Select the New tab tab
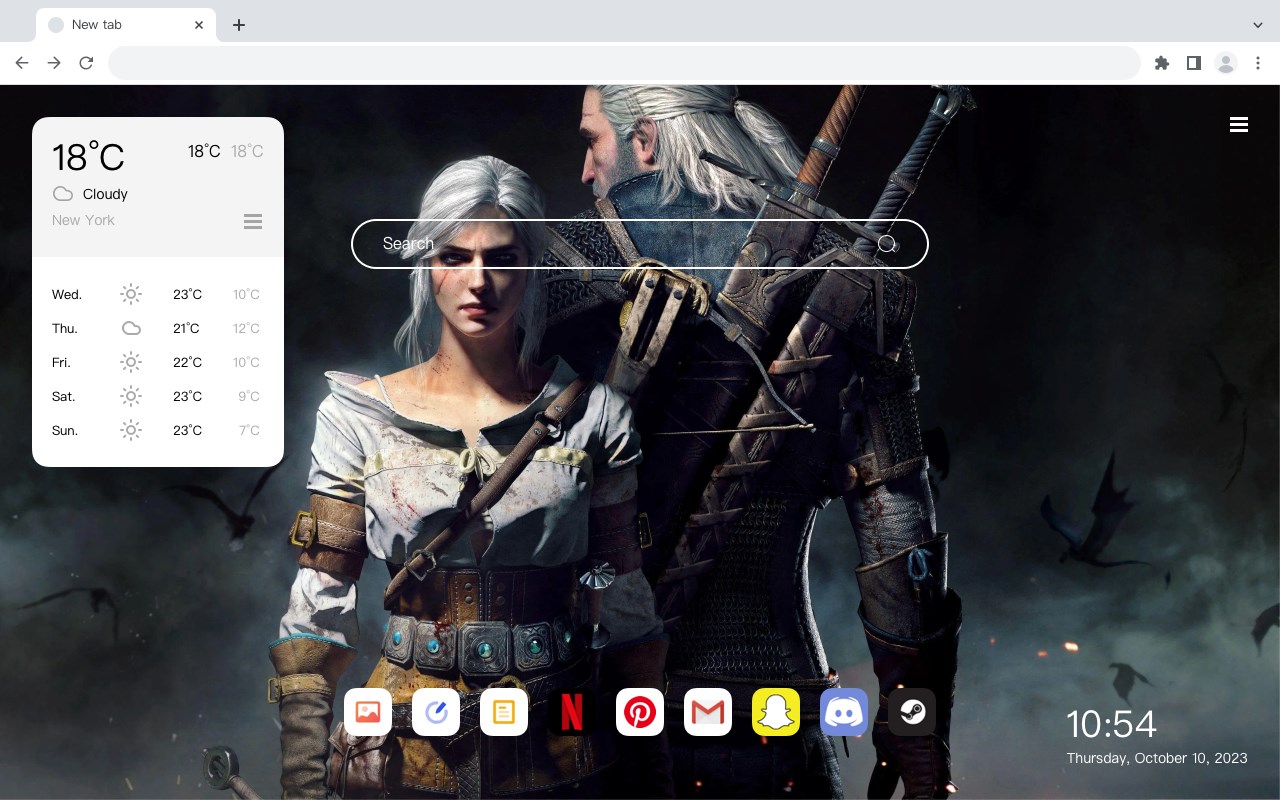Screen dimensions: 1280x800 [126, 25]
